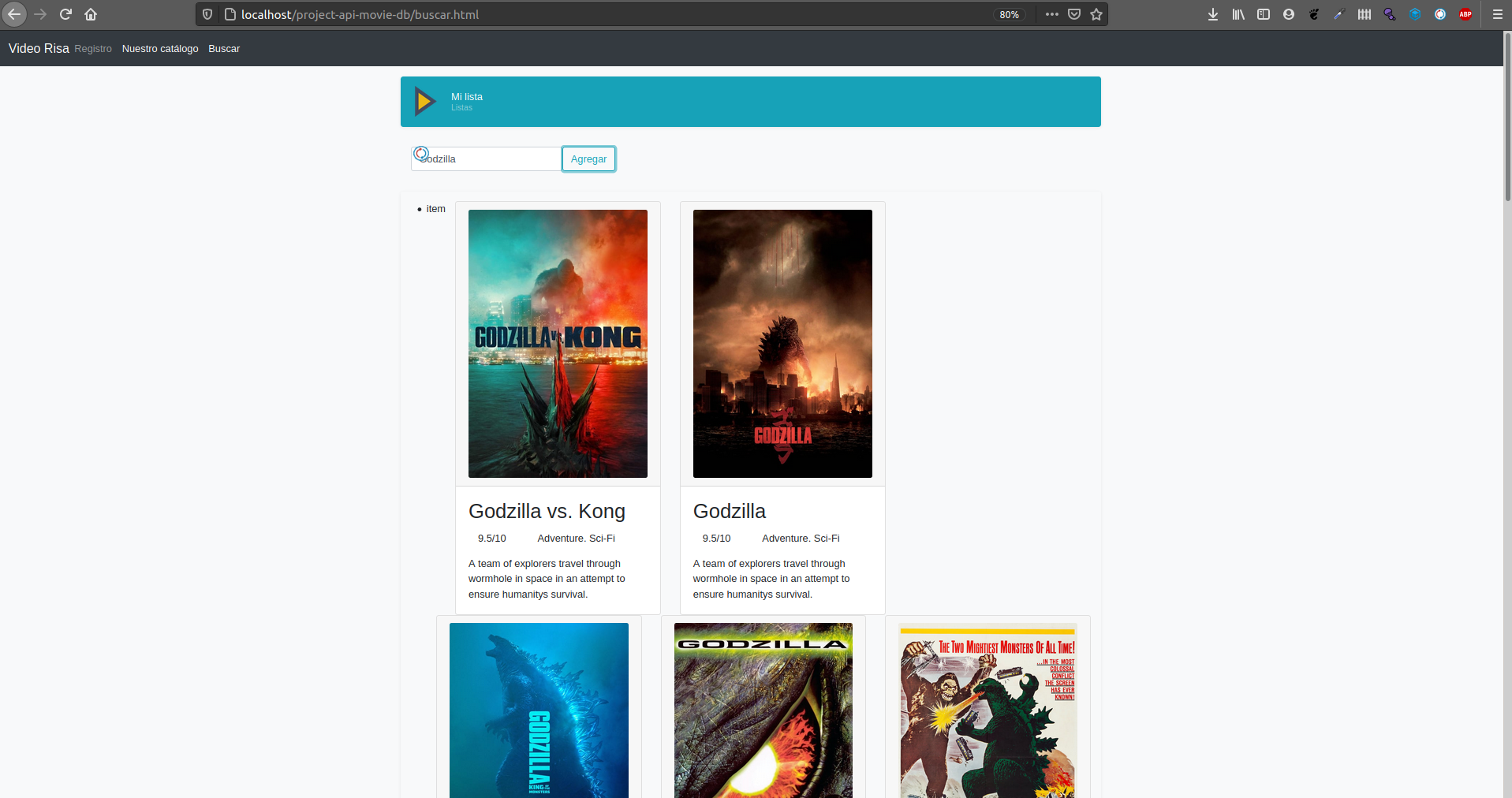Click the 80% zoom indicator
Image resolution: width=1512 pixels, height=798 pixels.
pyautogui.click(x=1009, y=14)
